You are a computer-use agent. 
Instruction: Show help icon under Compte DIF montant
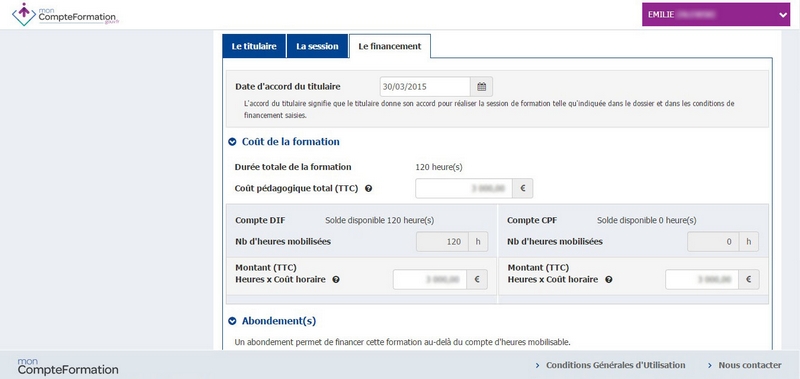pyautogui.click(x=336, y=280)
